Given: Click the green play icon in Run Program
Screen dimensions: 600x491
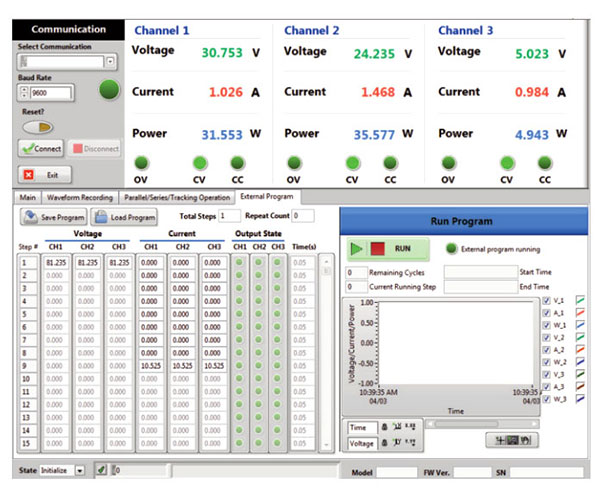Looking at the screenshot, I should pos(356,249).
